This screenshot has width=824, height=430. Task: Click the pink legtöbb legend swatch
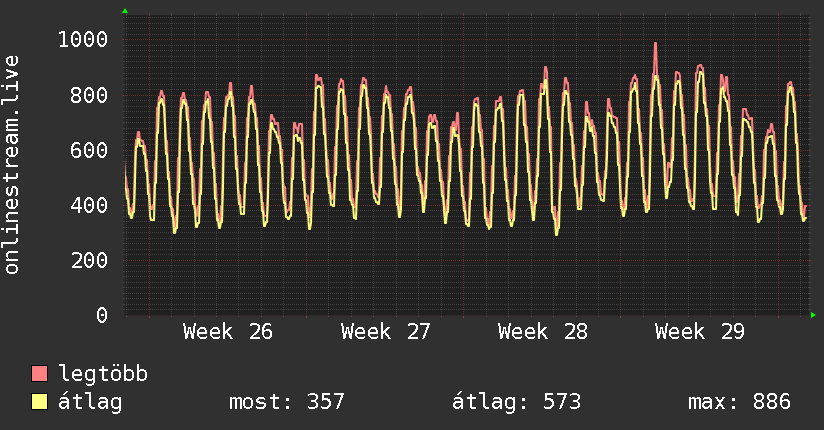(39, 374)
